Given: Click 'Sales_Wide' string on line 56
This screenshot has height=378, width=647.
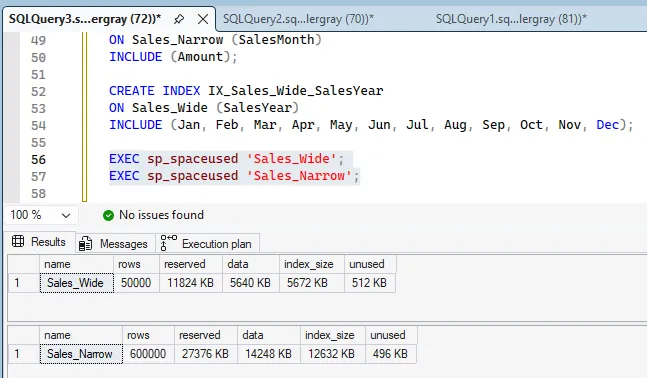Looking at the screenshot, I should [291, 159].
